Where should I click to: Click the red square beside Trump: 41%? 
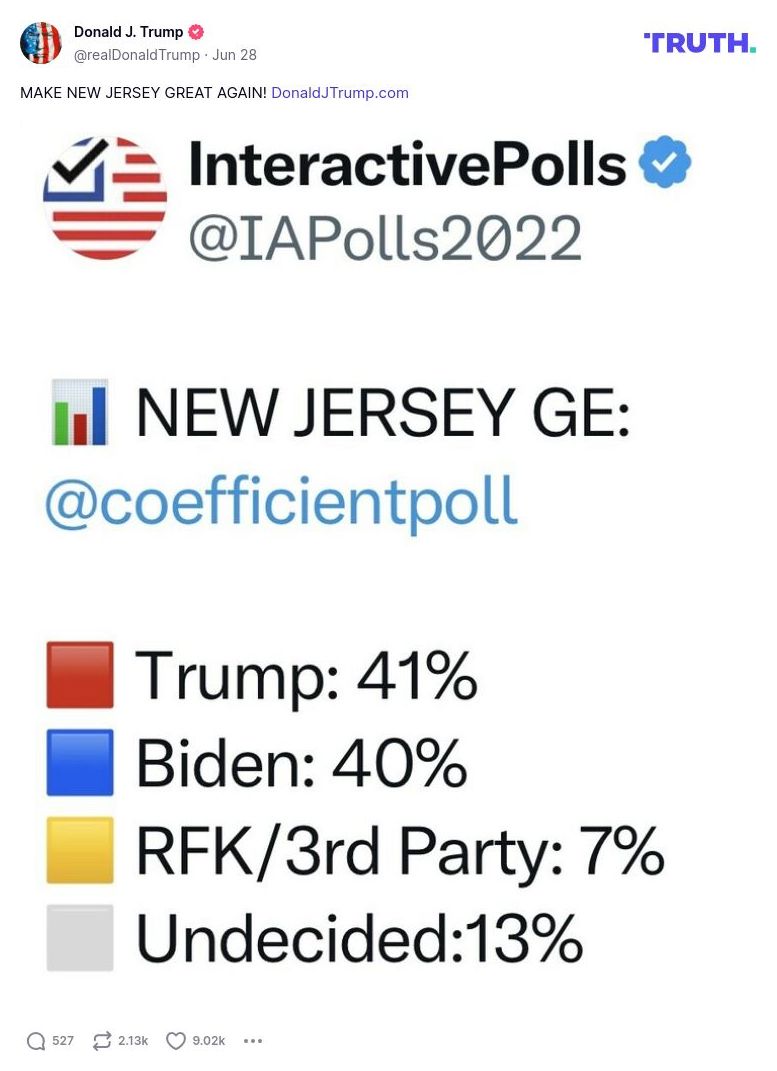80,675
